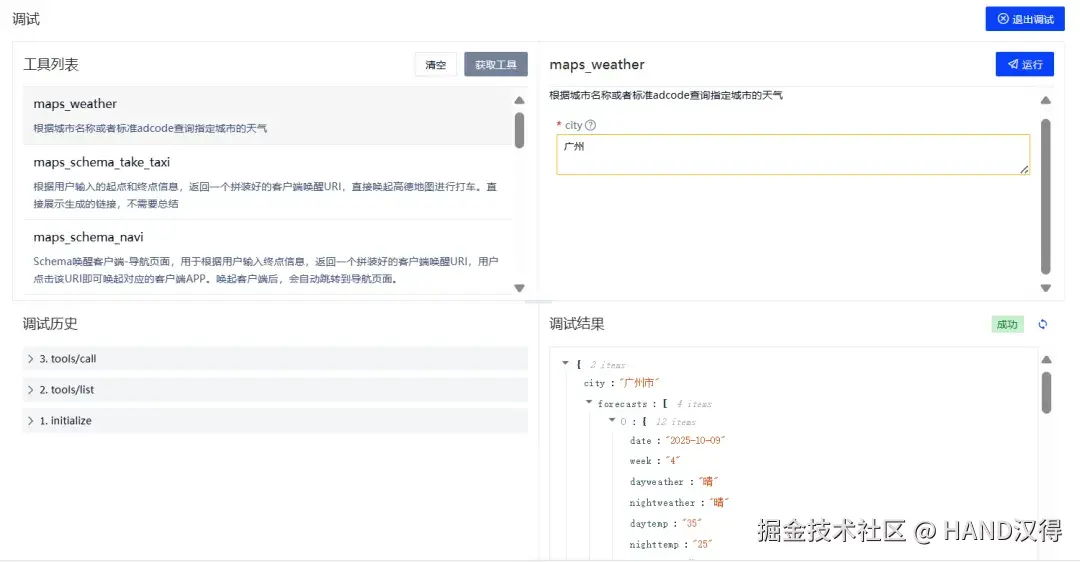The image size is (1080, 562).
Task: Click result panel scrollbar up arrow
Action: pyautogui.click(x=1046, y=360)
